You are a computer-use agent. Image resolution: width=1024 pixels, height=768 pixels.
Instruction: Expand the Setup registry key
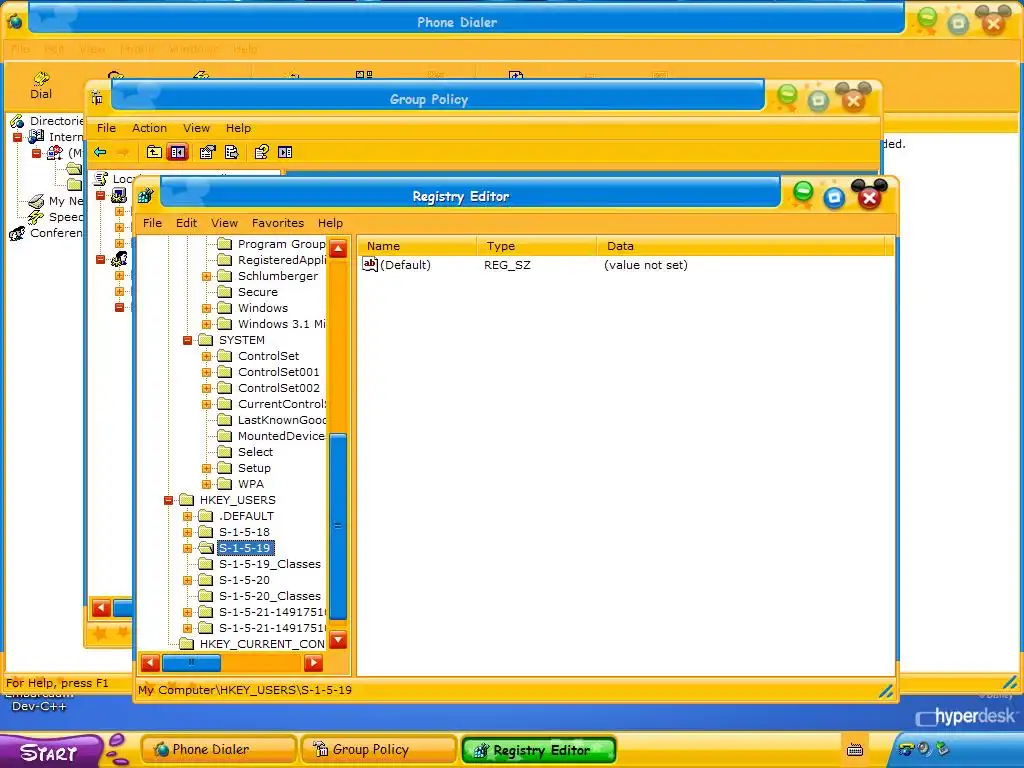206,468
